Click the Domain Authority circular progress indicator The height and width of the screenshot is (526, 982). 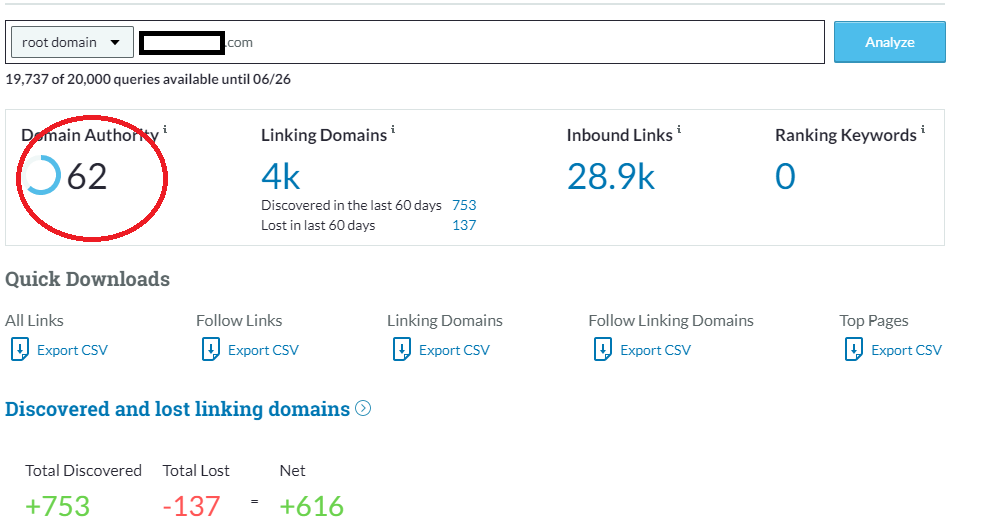42,176
